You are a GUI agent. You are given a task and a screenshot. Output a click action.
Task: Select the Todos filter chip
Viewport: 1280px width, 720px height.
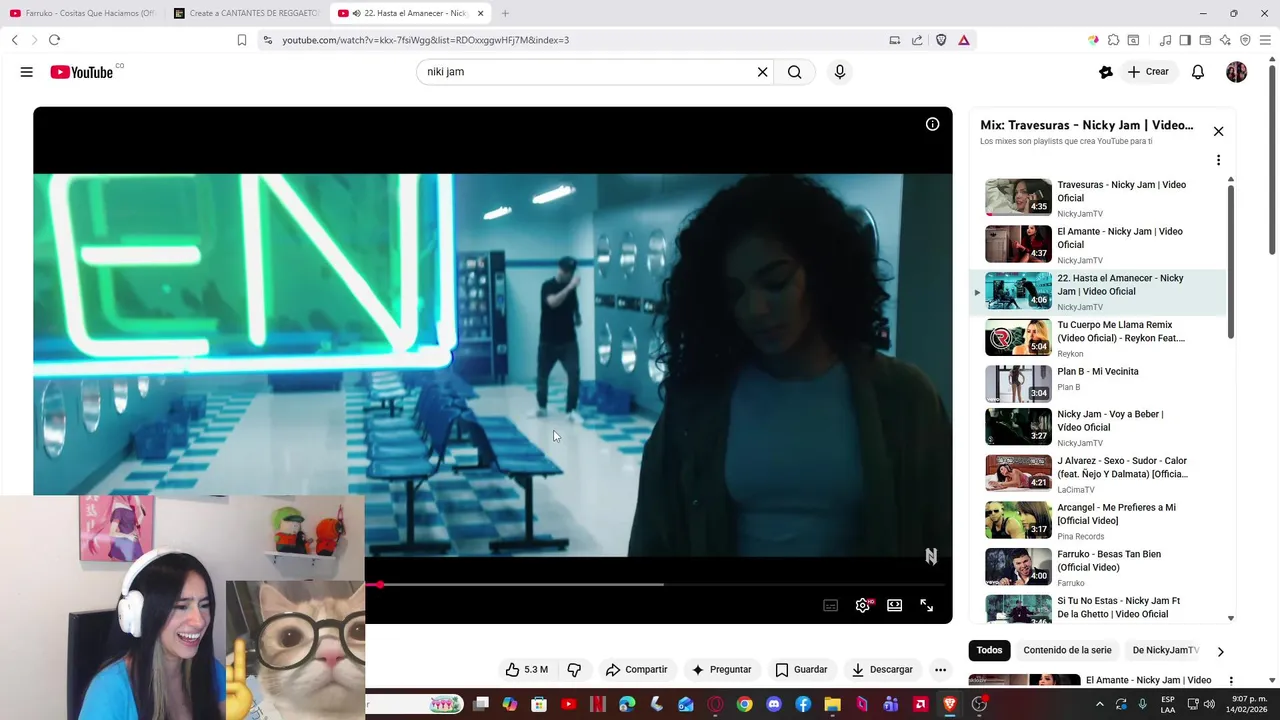(x=989, y=650)
